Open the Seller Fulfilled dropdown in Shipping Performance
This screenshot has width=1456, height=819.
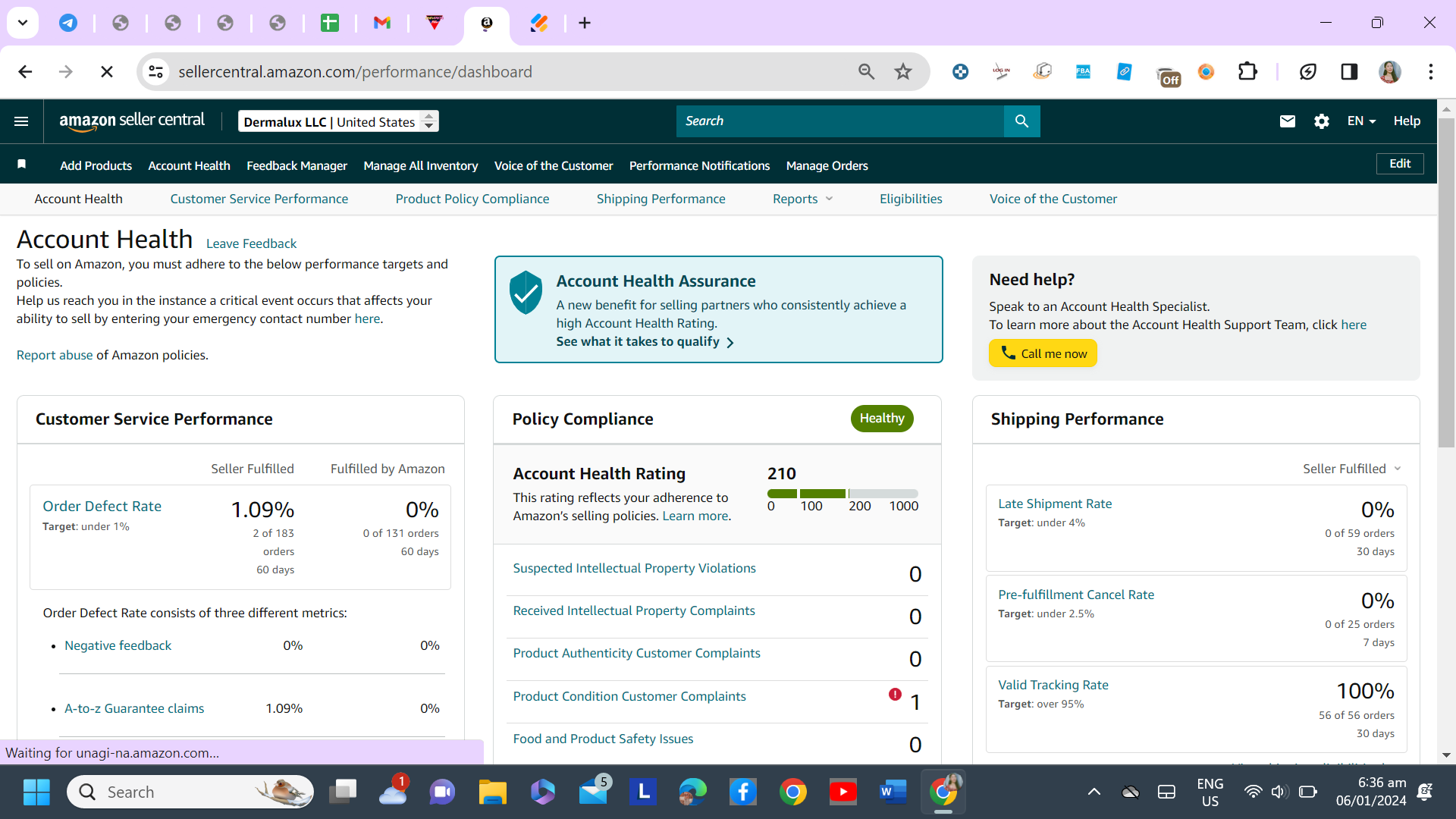1352,469
